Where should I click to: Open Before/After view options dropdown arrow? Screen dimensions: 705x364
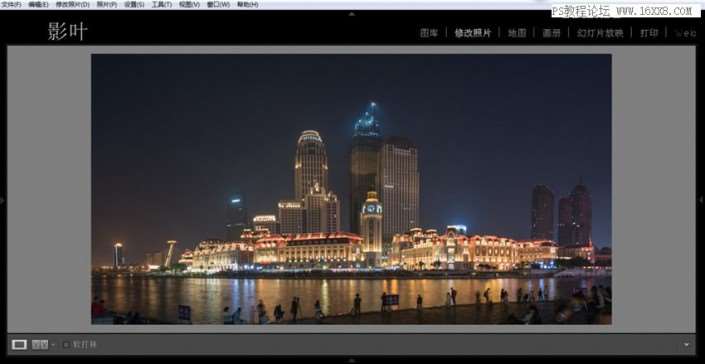53,345
